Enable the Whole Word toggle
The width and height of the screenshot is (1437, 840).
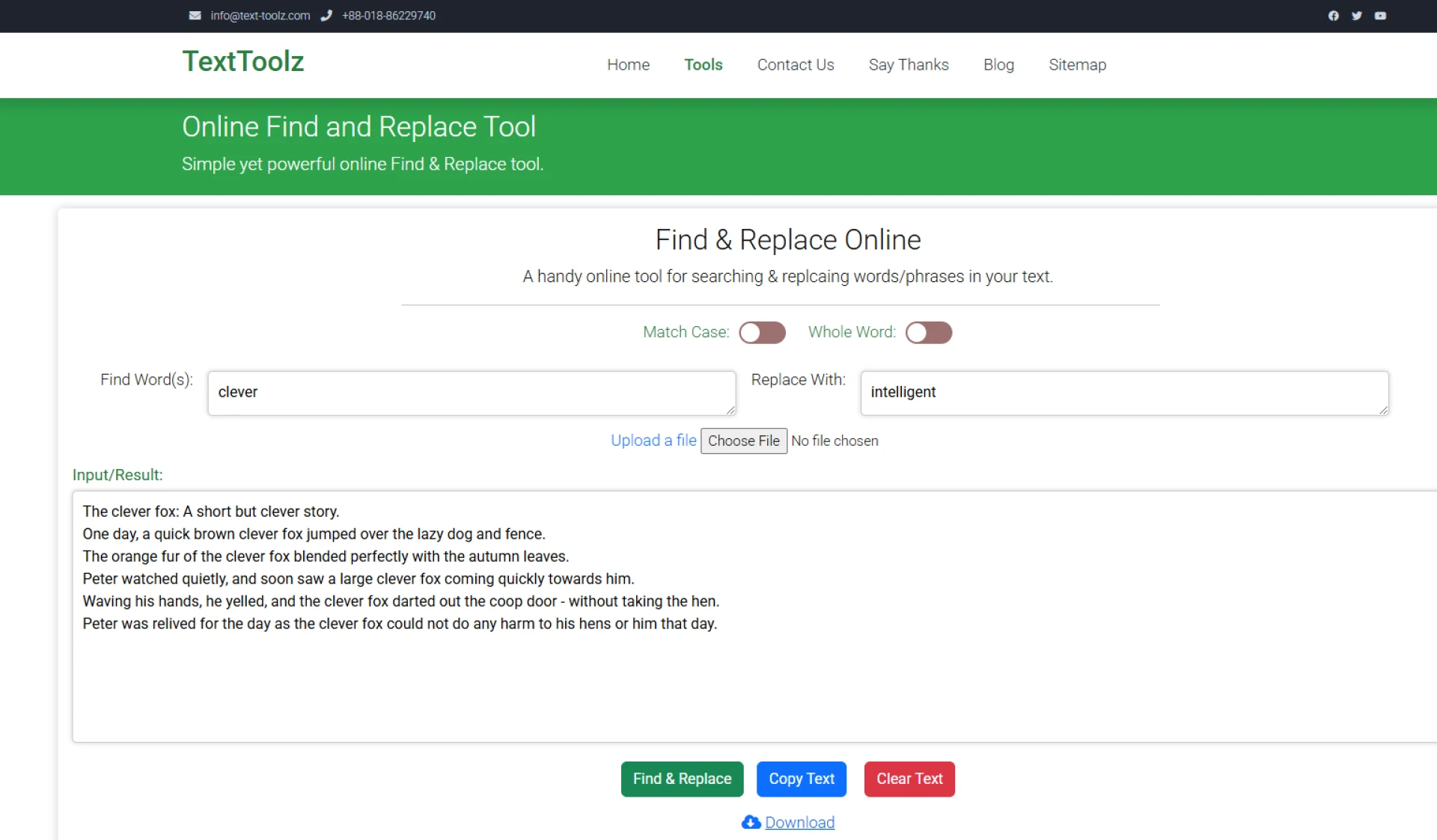pyautogui.click(x=929, y=332)
